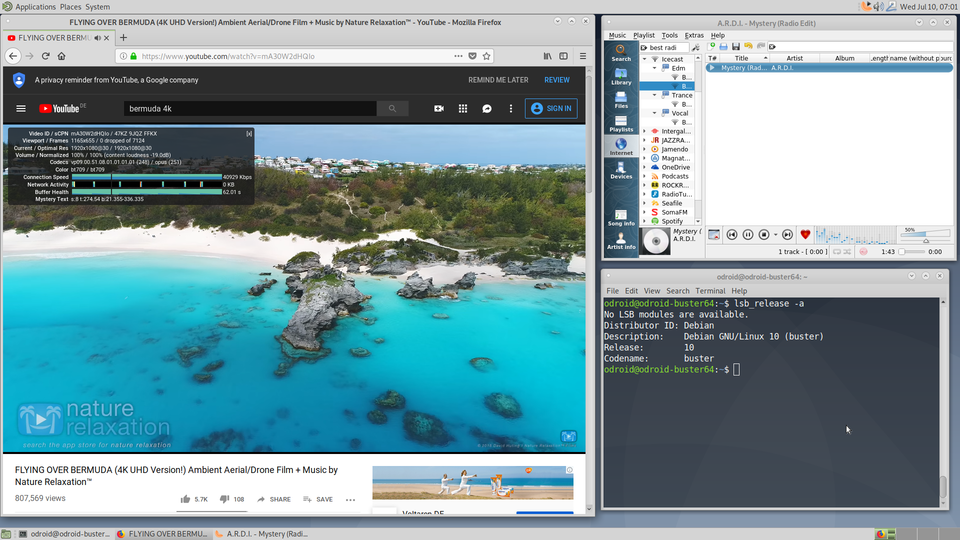Reload the page in Firefox
The height and width of the screenshot is (540, 960).
click(x=45, y=56)
